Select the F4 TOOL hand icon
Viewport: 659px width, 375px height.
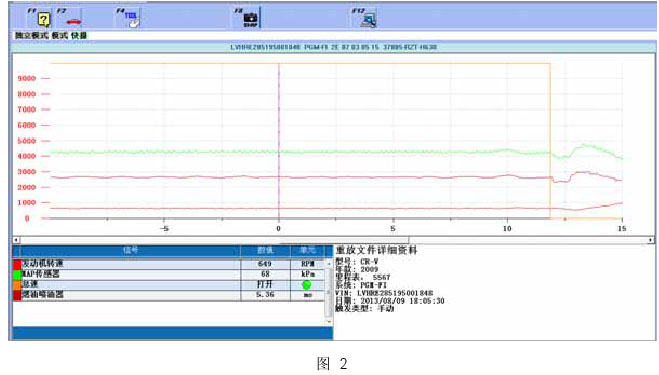(x=132, y=19)
